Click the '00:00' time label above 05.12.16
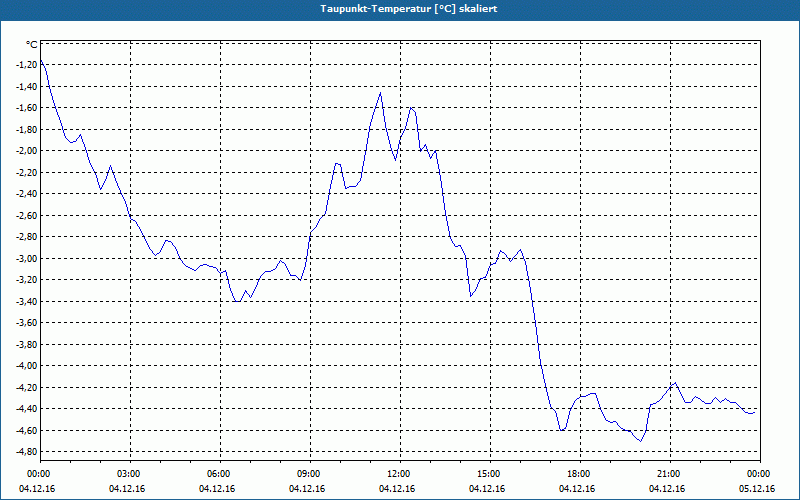This screenshot has height=500, width=800. pyautogui.click(x=760, y=474)
